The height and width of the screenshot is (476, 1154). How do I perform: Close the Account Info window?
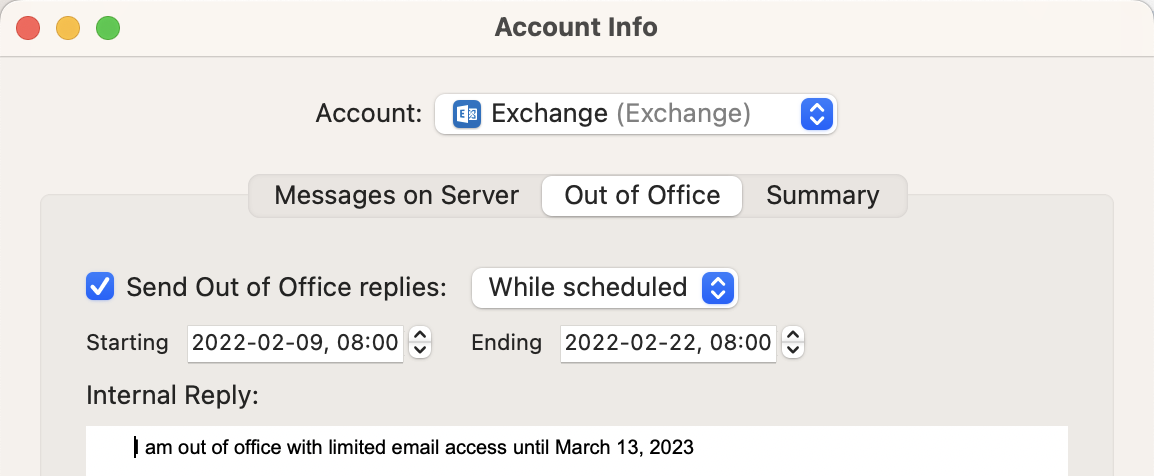(x=28, y=28)
